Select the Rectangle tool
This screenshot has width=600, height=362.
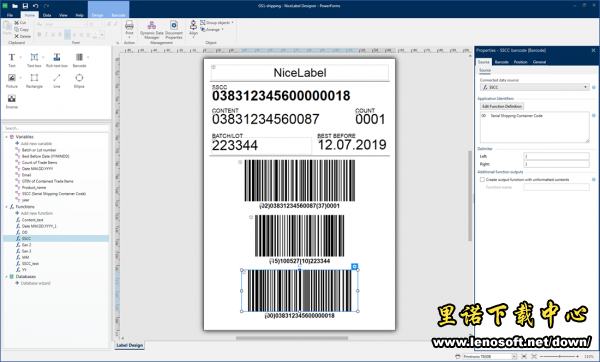pos(34,81)
